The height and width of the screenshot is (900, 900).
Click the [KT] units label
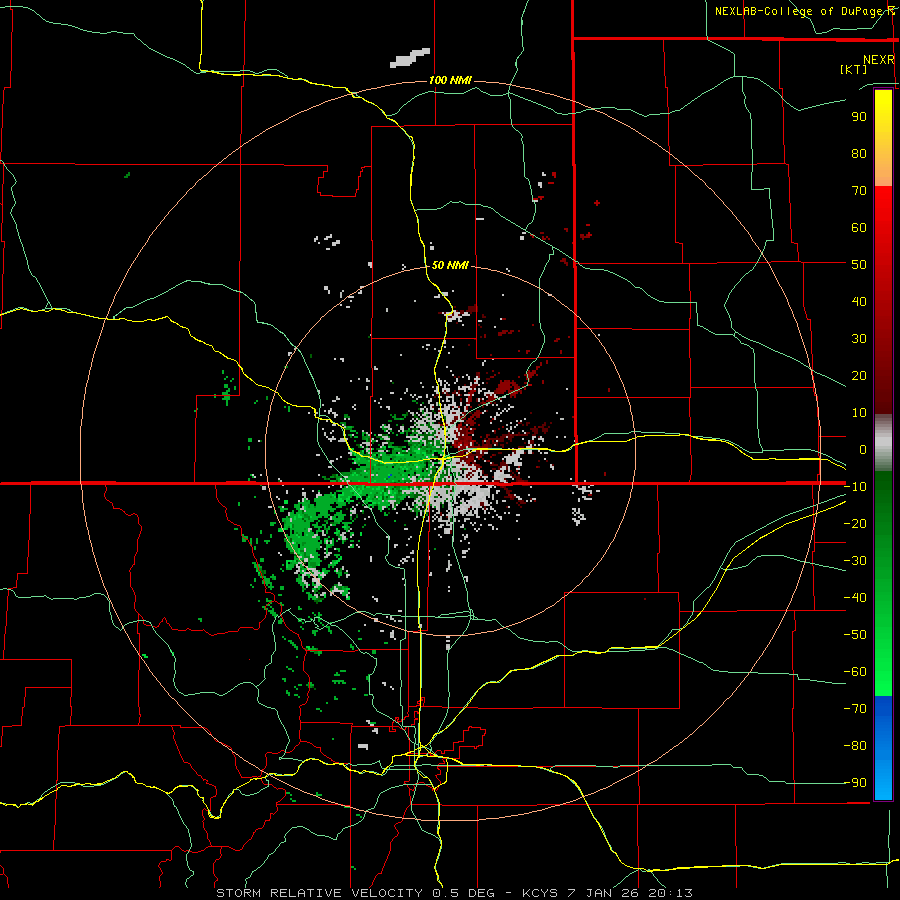(854, 69)
